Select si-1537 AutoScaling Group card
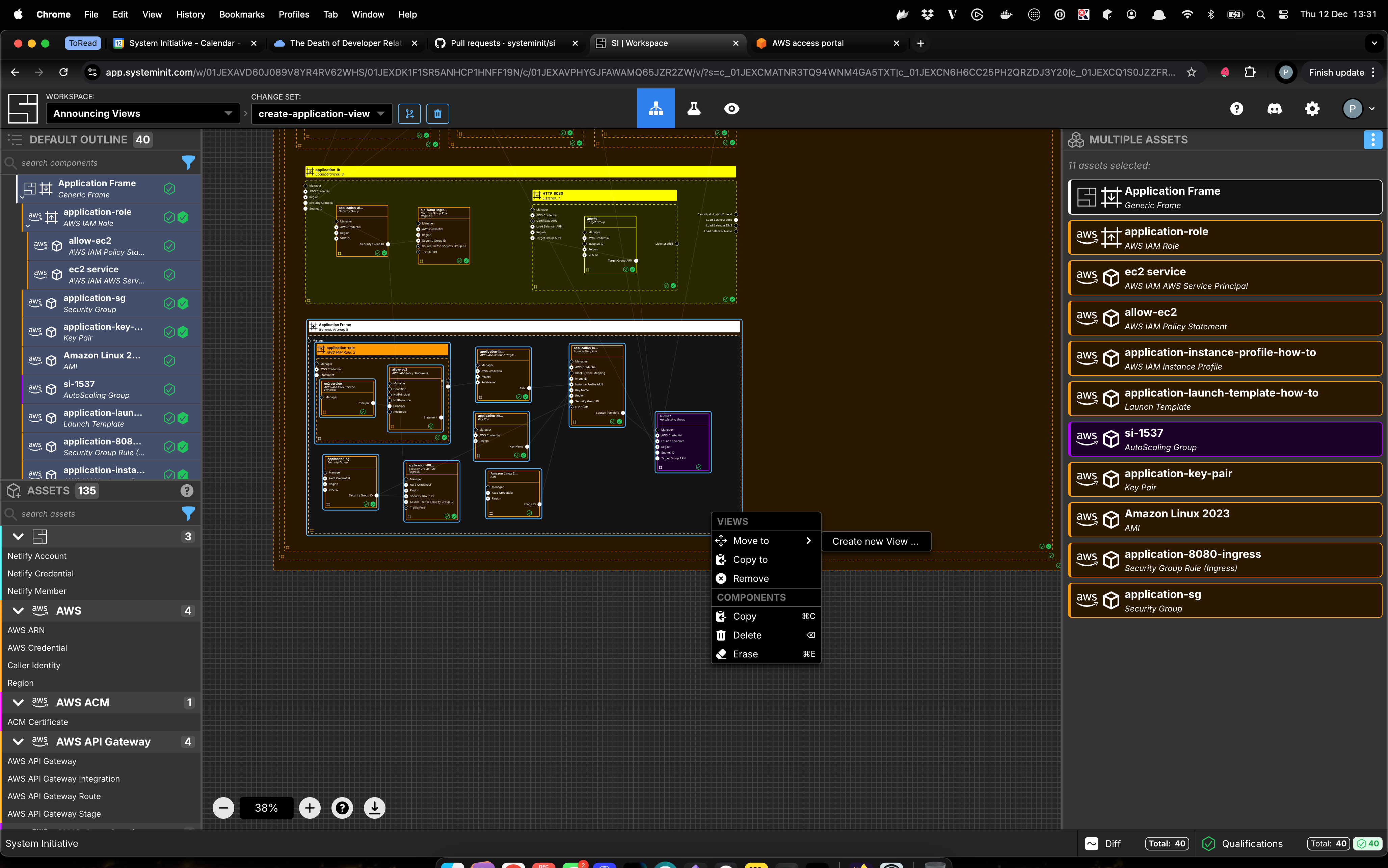The height and width of the screenshot is (868, 1388). point(1224,439)
